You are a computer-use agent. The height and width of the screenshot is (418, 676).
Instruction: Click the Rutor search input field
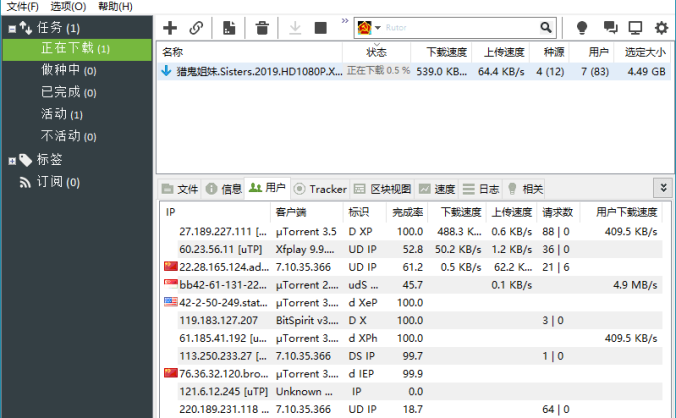[460, 28]
